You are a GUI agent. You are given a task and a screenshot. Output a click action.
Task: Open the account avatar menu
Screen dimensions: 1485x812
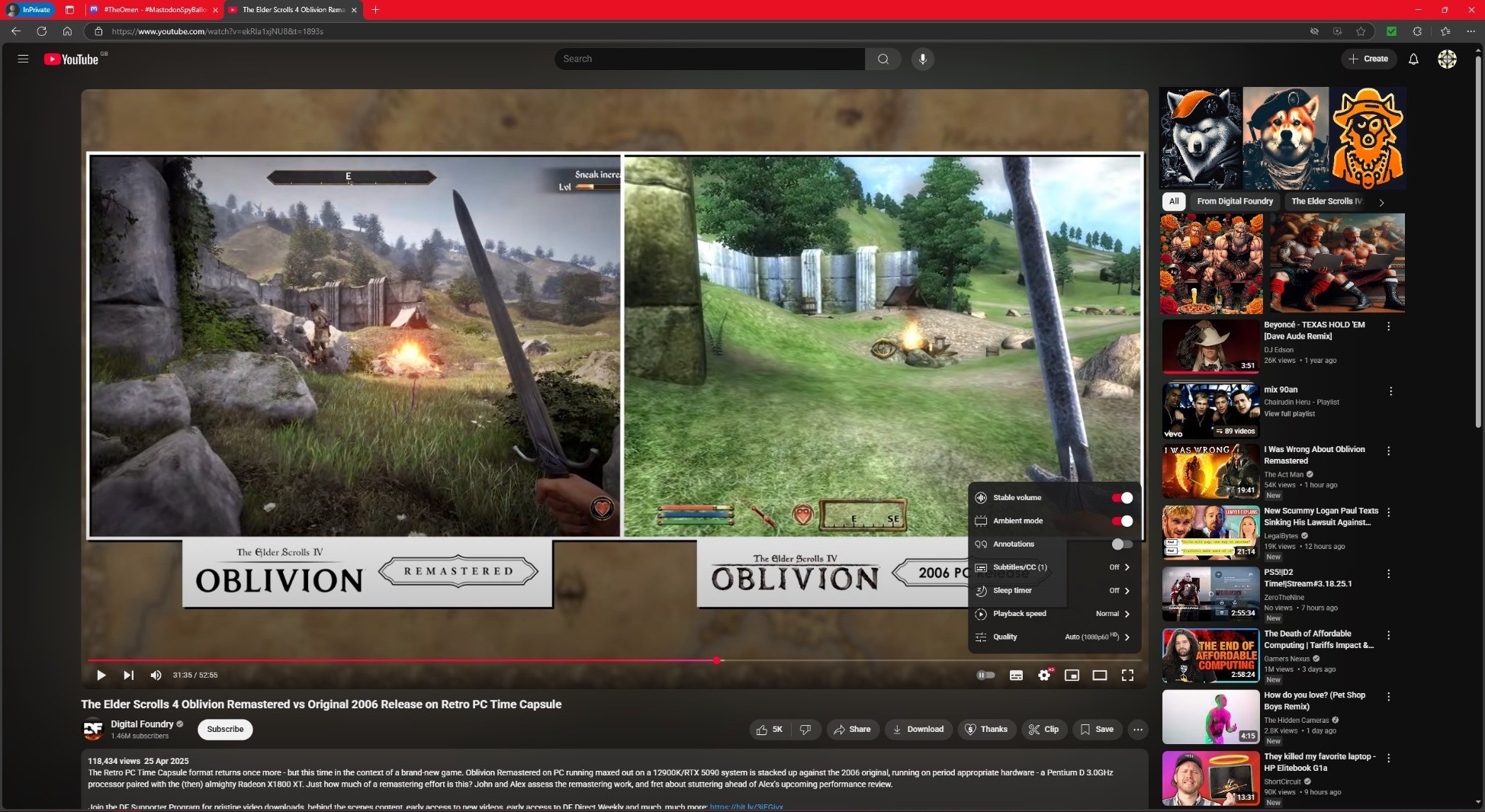[1447, 59]
